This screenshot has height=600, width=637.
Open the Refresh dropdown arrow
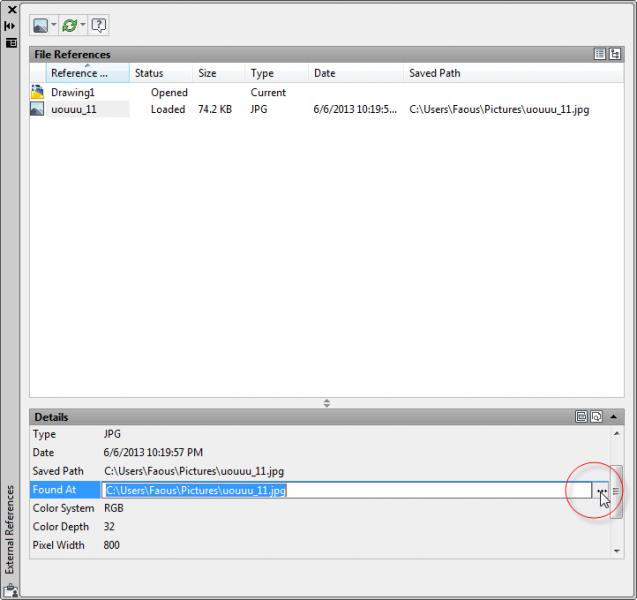83,25
